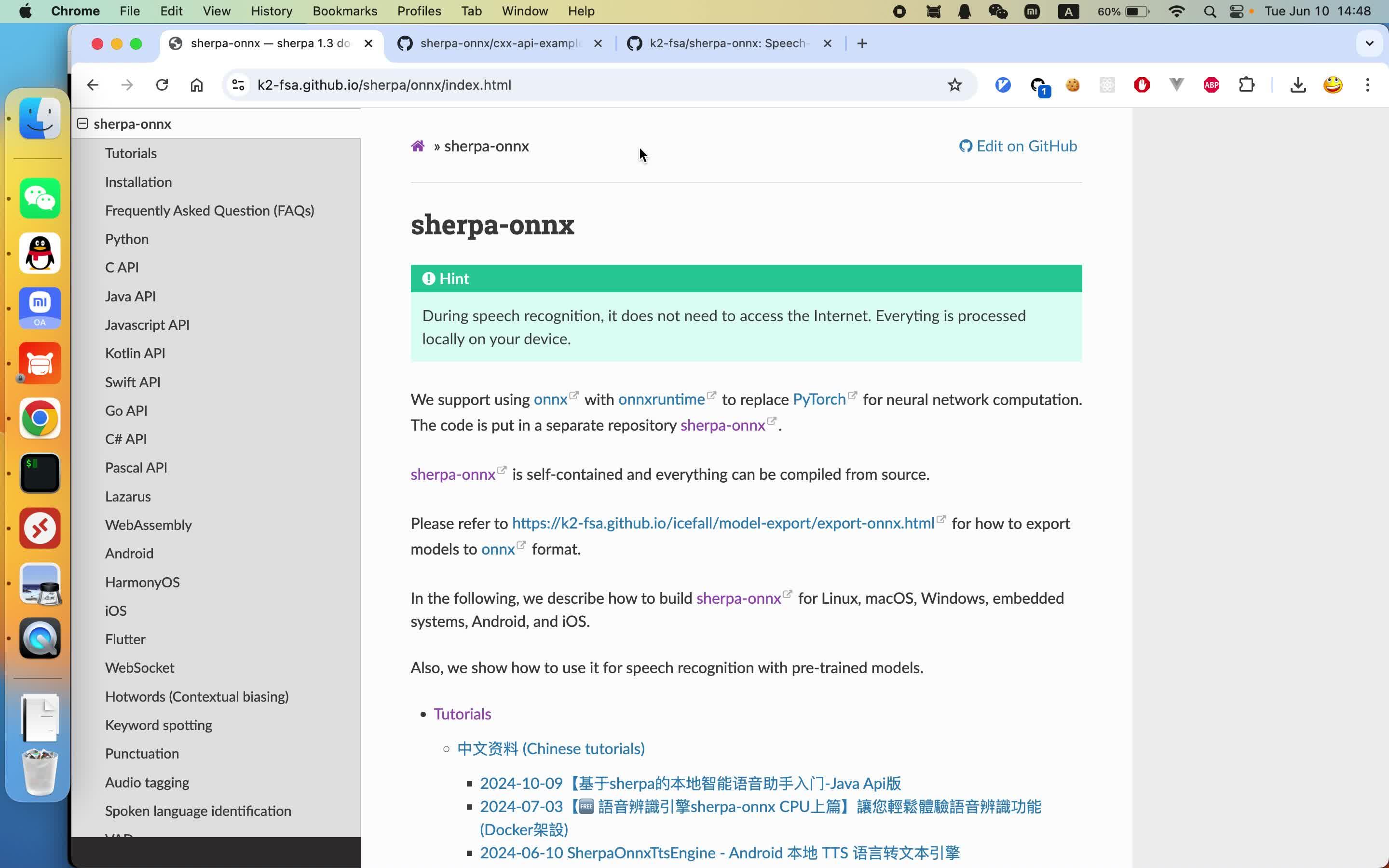Open the downloads icon in toolbar

click(1298, 85)
